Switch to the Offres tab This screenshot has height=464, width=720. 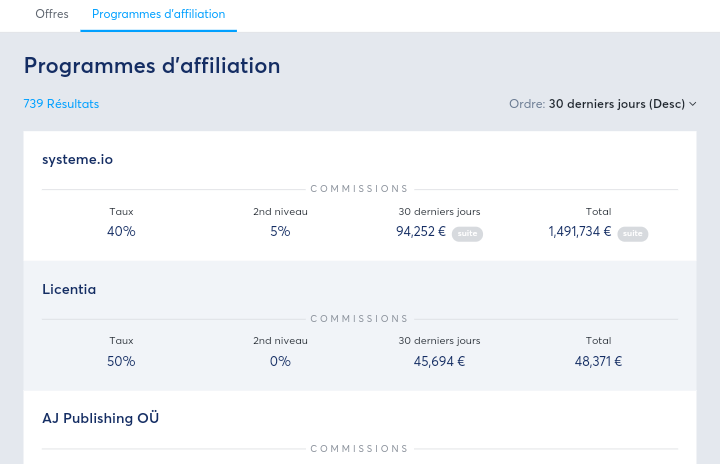(x=51, y=14)
